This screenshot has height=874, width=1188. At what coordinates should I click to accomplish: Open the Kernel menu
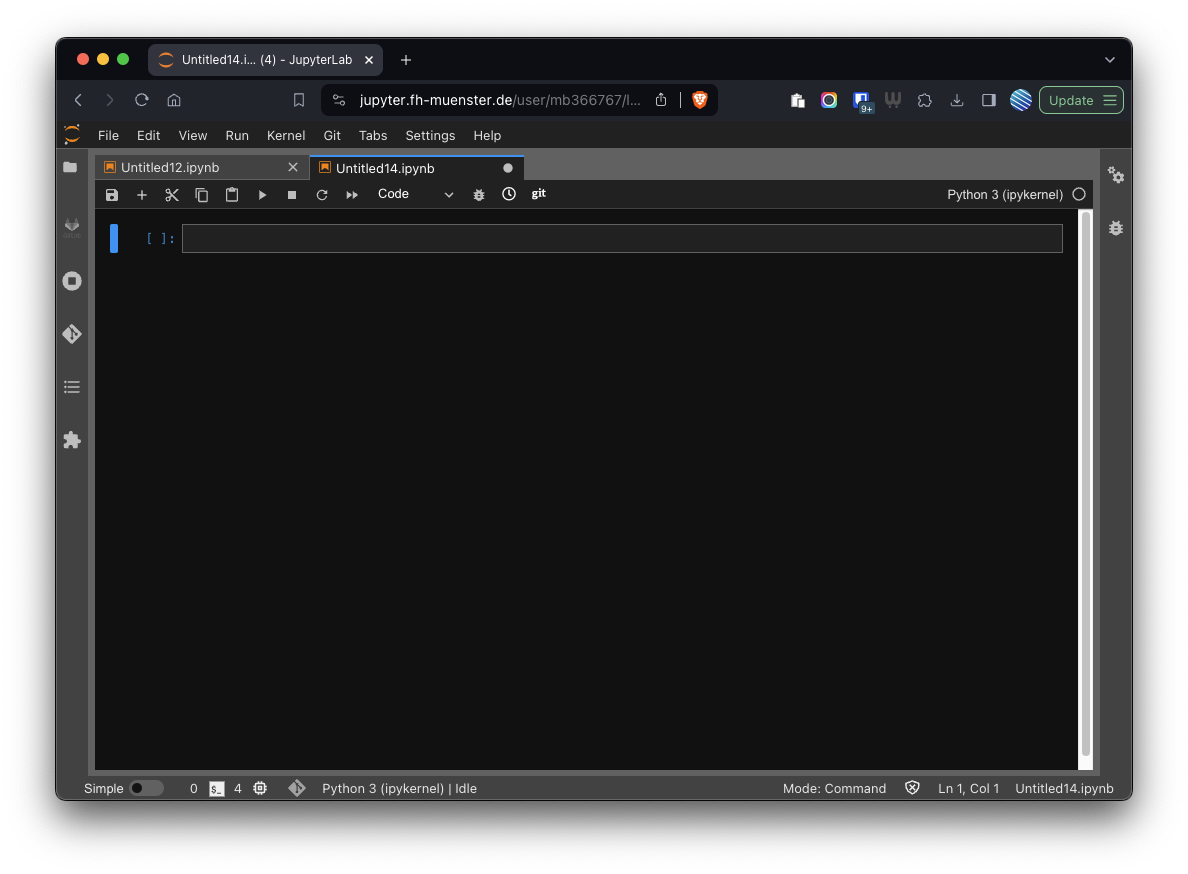(286, 135)
